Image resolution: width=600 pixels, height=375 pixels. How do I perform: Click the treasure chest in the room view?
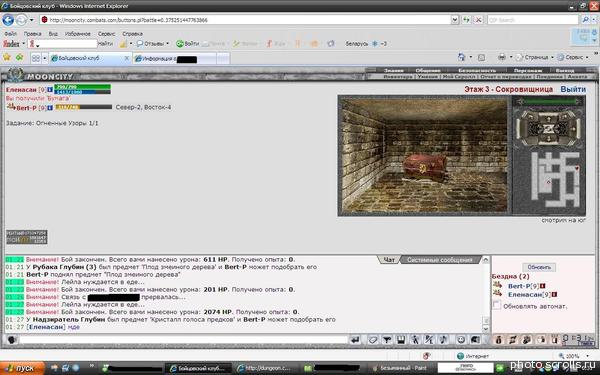coord(424,167)
